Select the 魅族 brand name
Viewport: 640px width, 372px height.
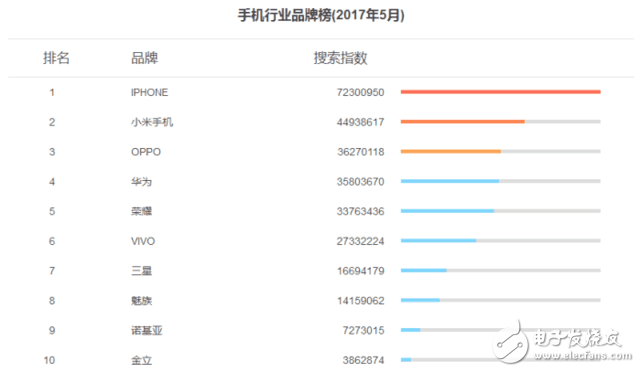pyautogui.click(x=141, y=301)
